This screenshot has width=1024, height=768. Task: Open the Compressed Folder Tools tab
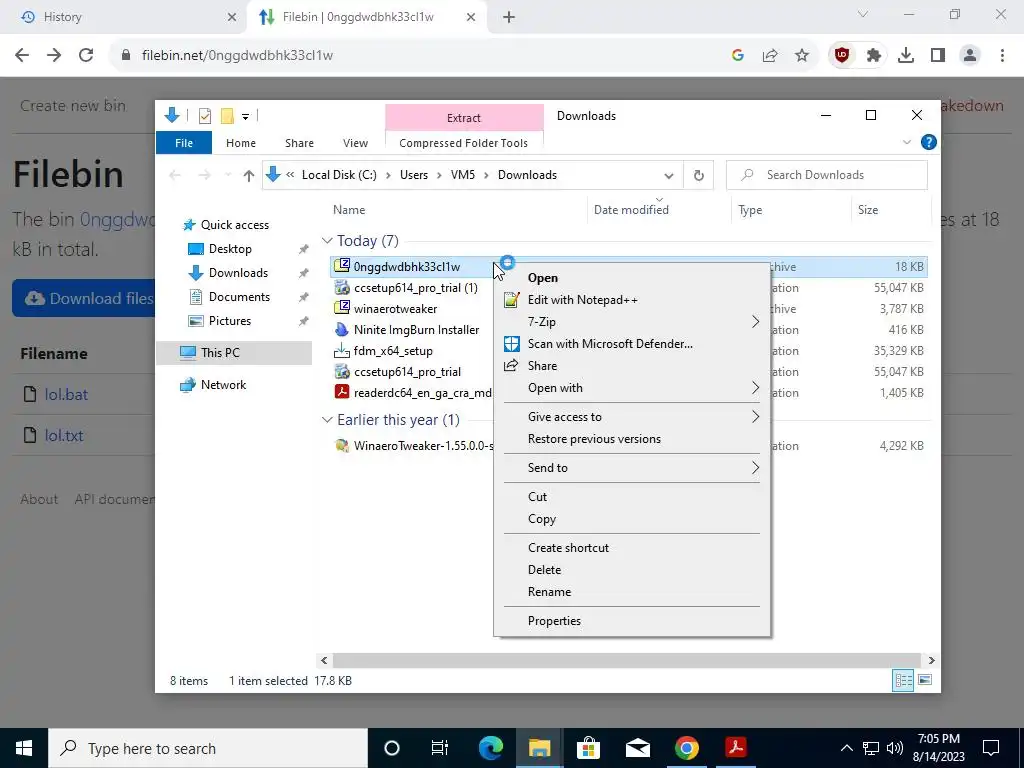(464, 143)
